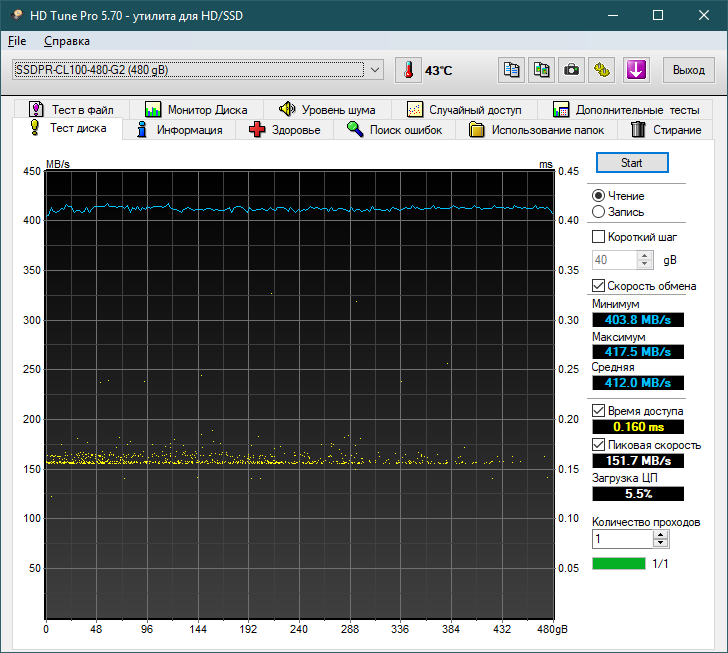
Task: Click the 43°C temperature reading
Action: pyautogui.click(x=438, y=71)
